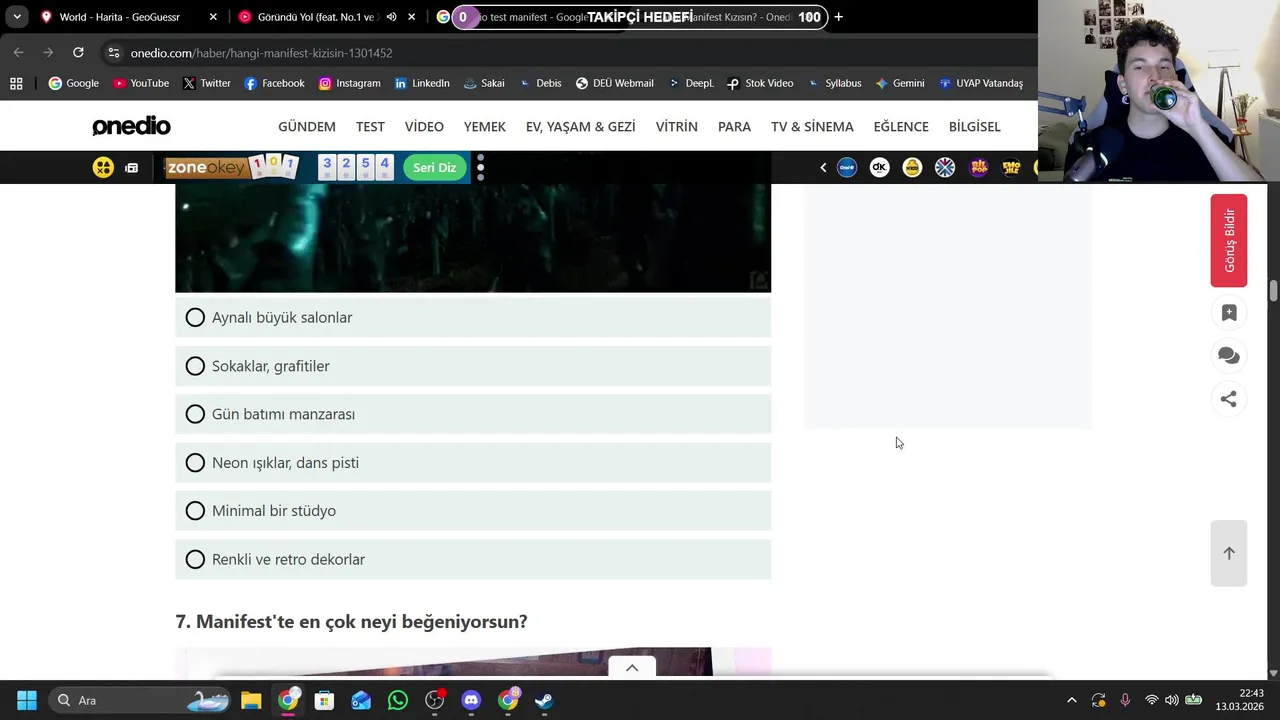Screen dimensions: 1280x720
Task: Click the yellow games icon in the game bar
Action: (103, 167)
